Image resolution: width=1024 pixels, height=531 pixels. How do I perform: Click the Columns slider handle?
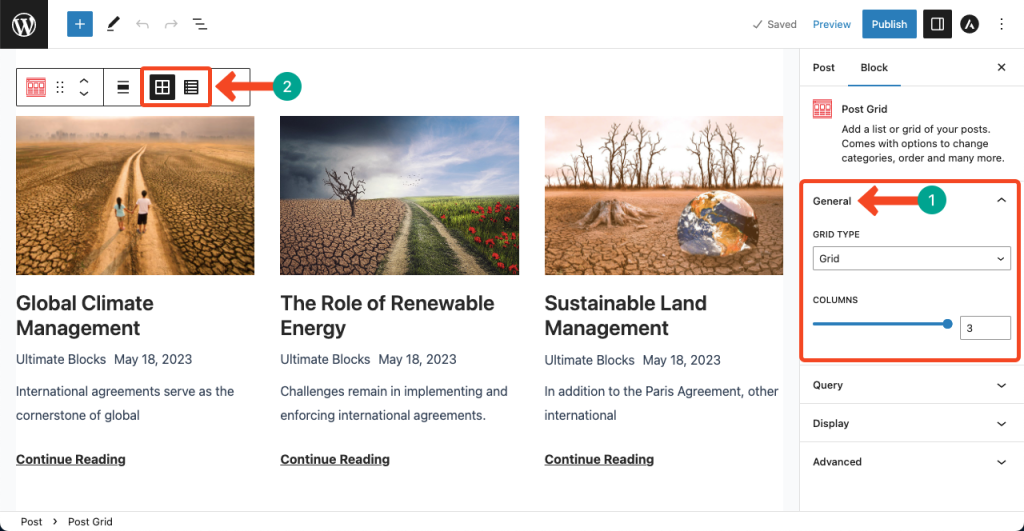click(x=947, y=324)
